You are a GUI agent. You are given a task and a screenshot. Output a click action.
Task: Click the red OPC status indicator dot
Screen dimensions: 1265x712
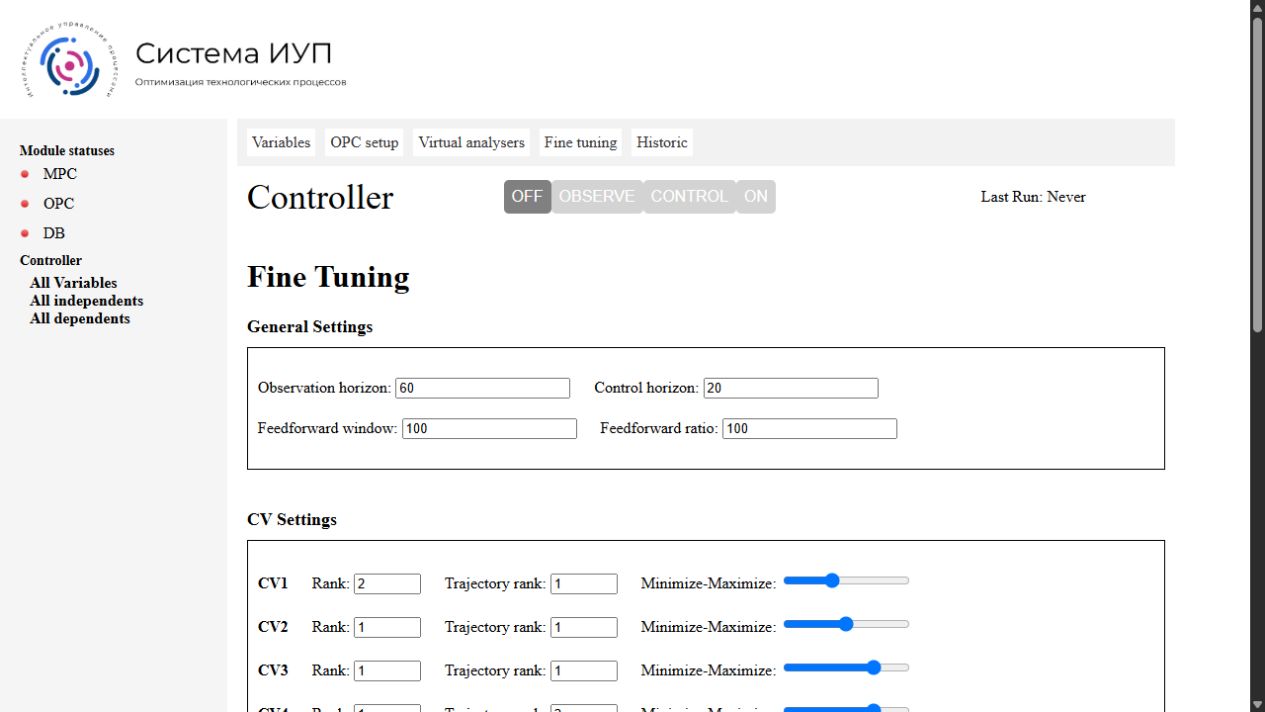(x=24, y=204)
